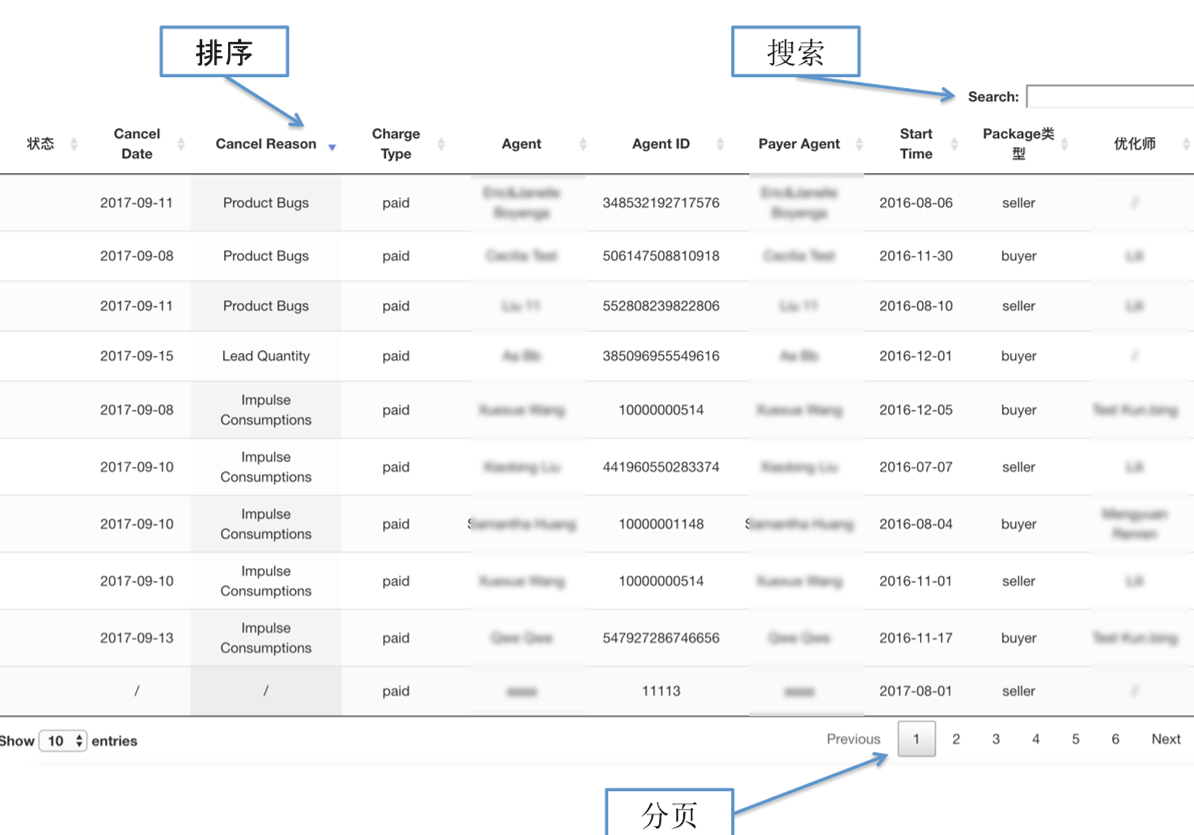Click the sort arrows beside Charge Type
Screen dimensions: 1194x835
pyautogui.click(x=441, y=144)
